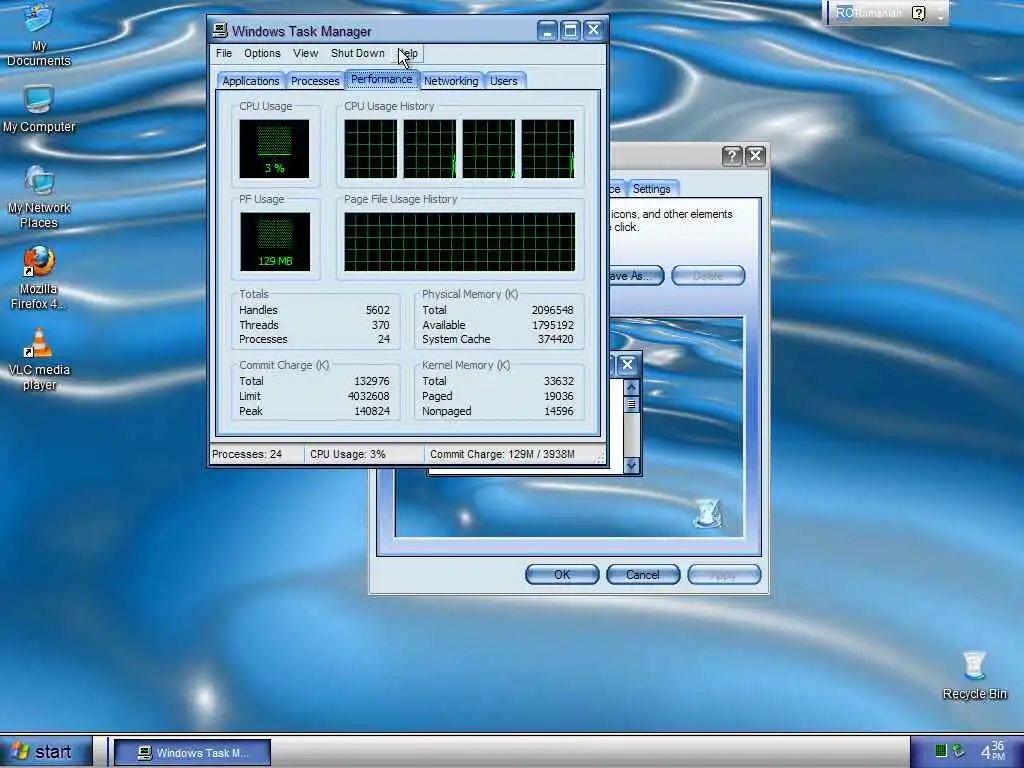Viewport: 1024px width, 768px height.
Task: Click Commit Charge Limit value 4032608
Action: tap(368, 396)
